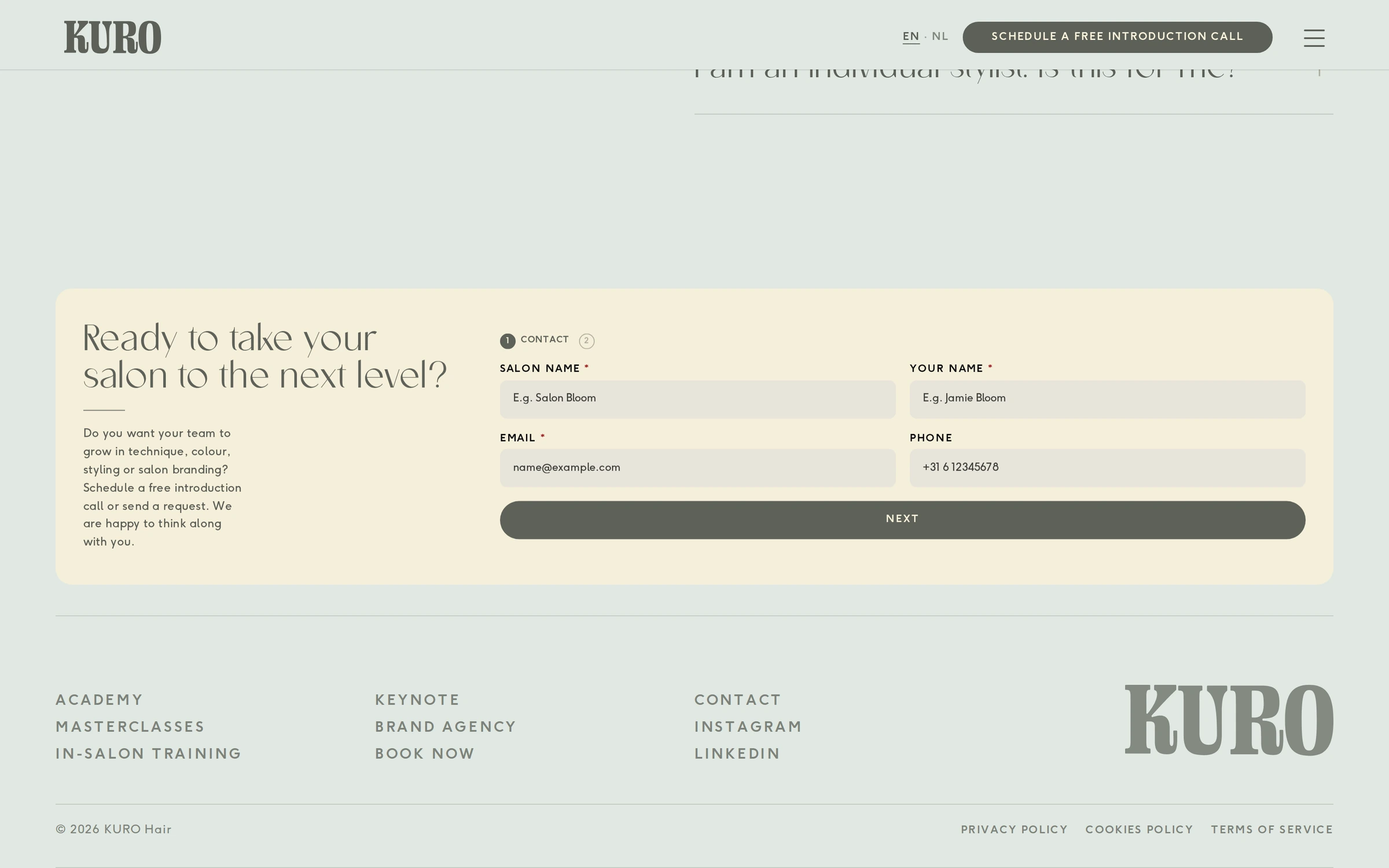Image resolution: width=1389 pixels, height=868 pixels.
Task: Open the Instagram footer link
Action: coord(748,727)
